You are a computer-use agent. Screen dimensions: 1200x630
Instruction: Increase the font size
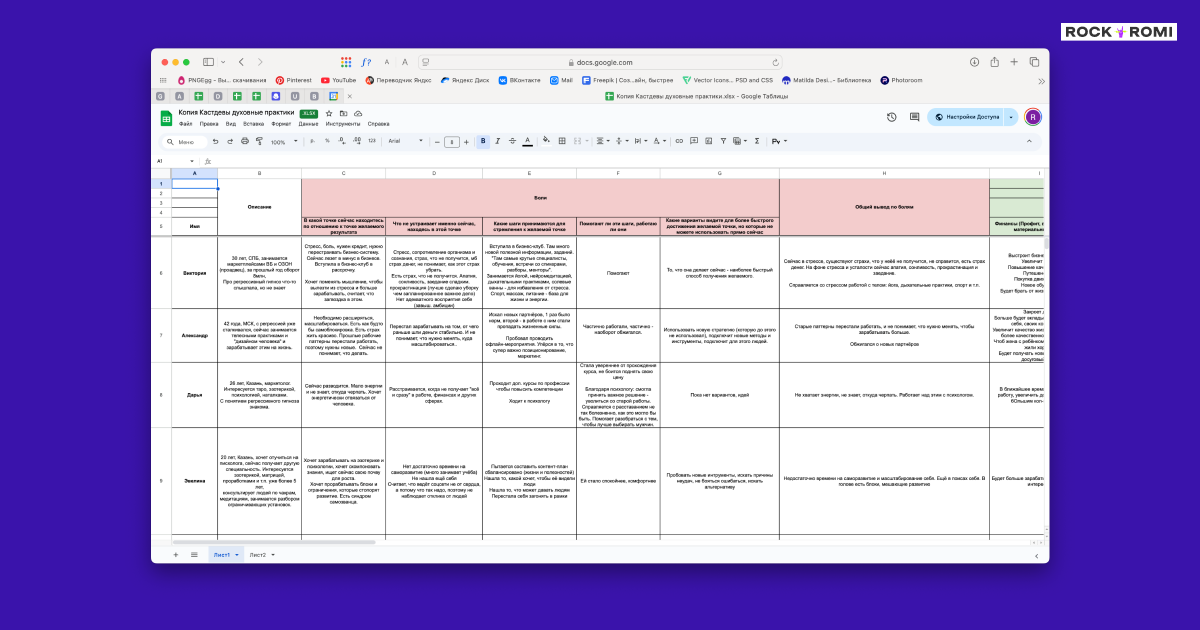point(466,141)
